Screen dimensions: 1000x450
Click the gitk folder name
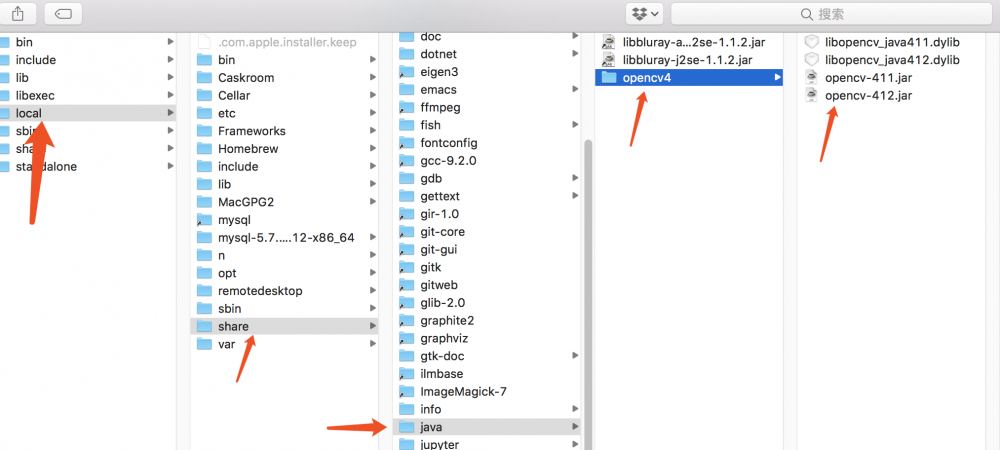coord(430,268)
